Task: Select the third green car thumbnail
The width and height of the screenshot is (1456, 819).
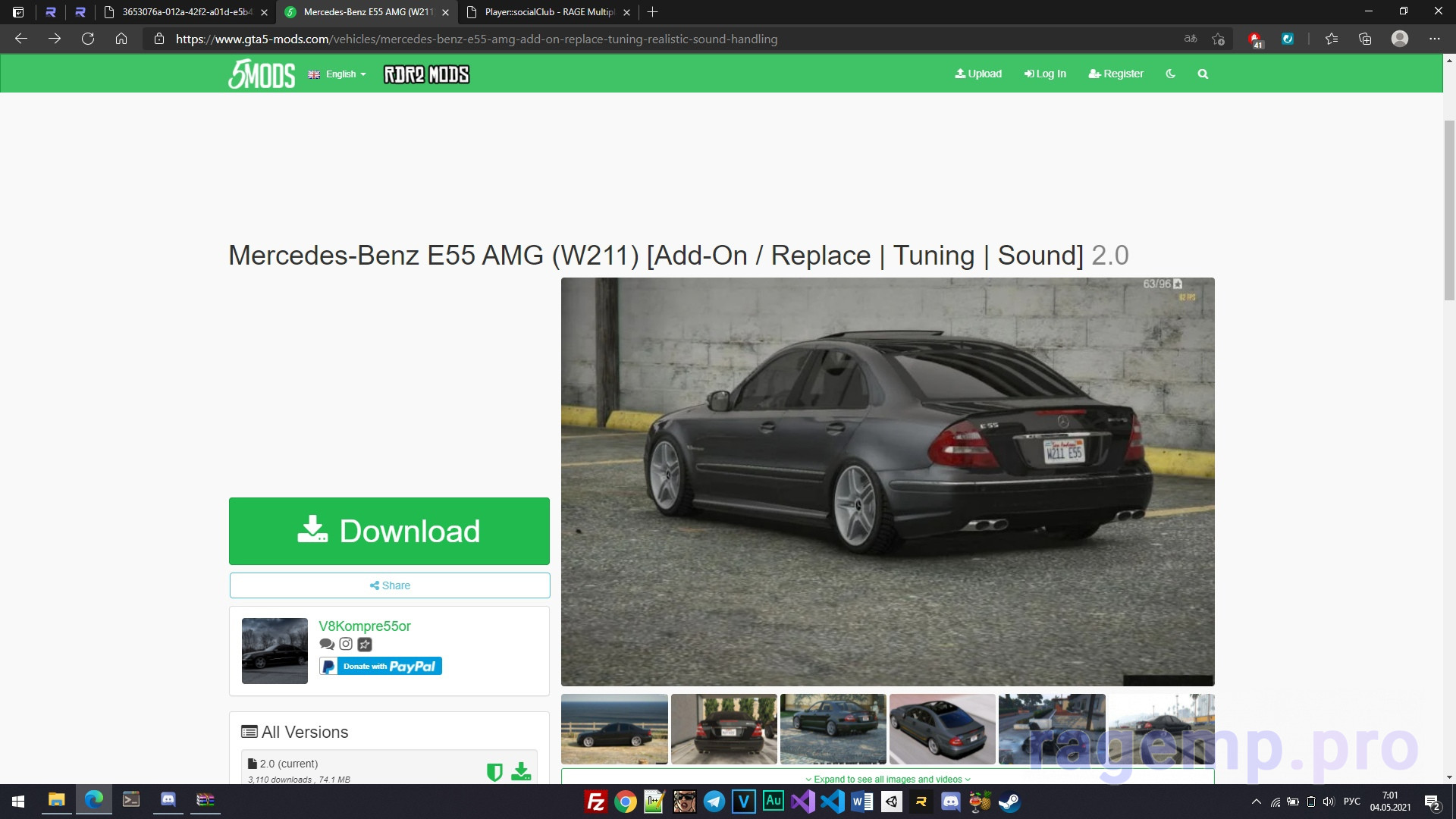Action: coord(833,729)
